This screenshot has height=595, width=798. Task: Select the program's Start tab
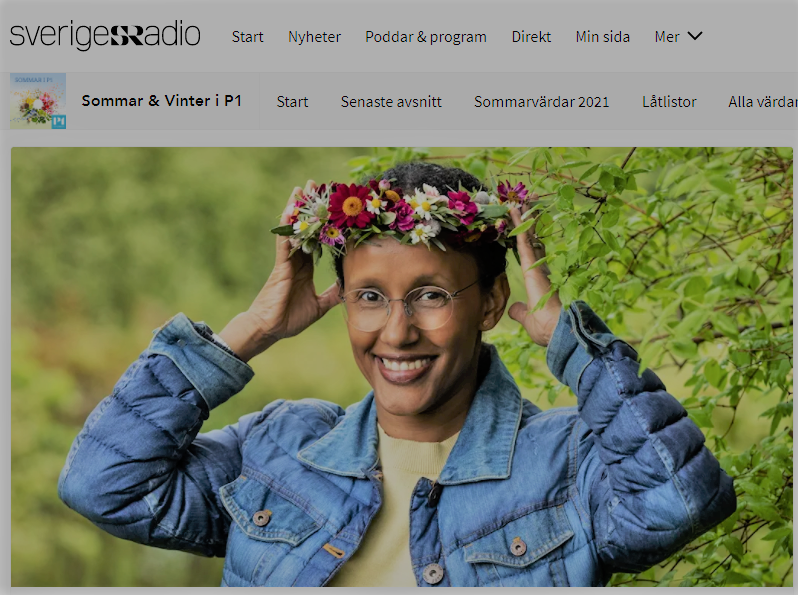point(292,102)
